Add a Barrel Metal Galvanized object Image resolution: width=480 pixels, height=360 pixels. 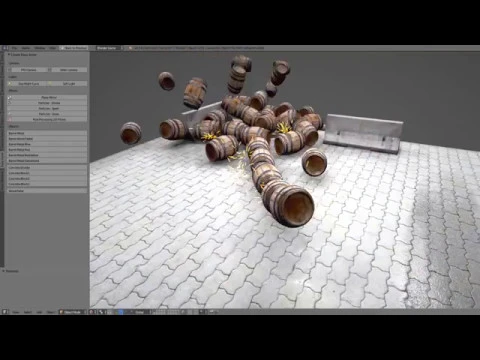pos(47,160)
